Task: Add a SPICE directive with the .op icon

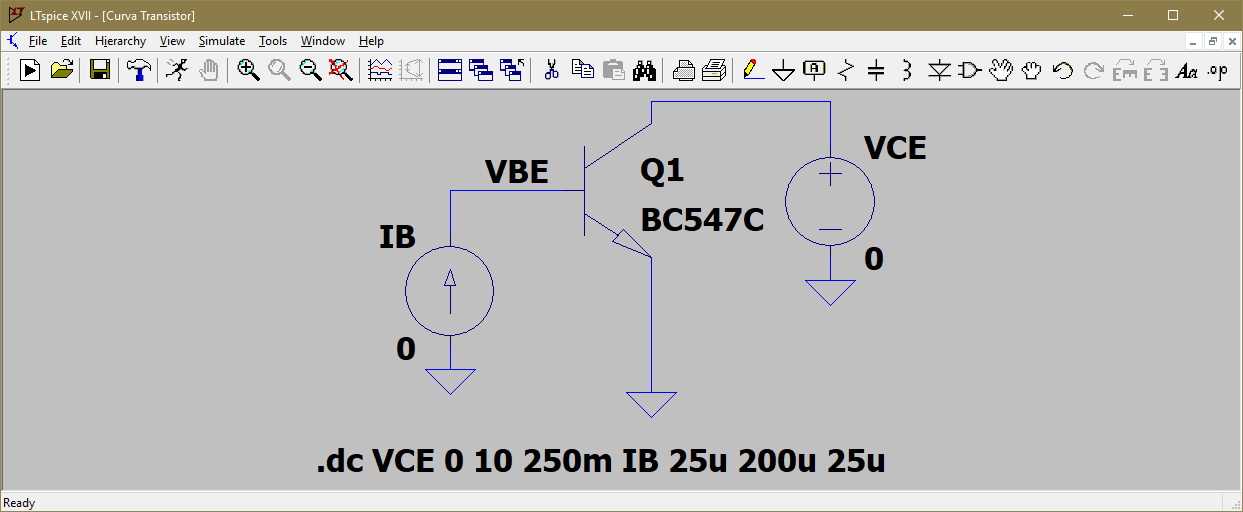Action: [x=1217, y=70]
